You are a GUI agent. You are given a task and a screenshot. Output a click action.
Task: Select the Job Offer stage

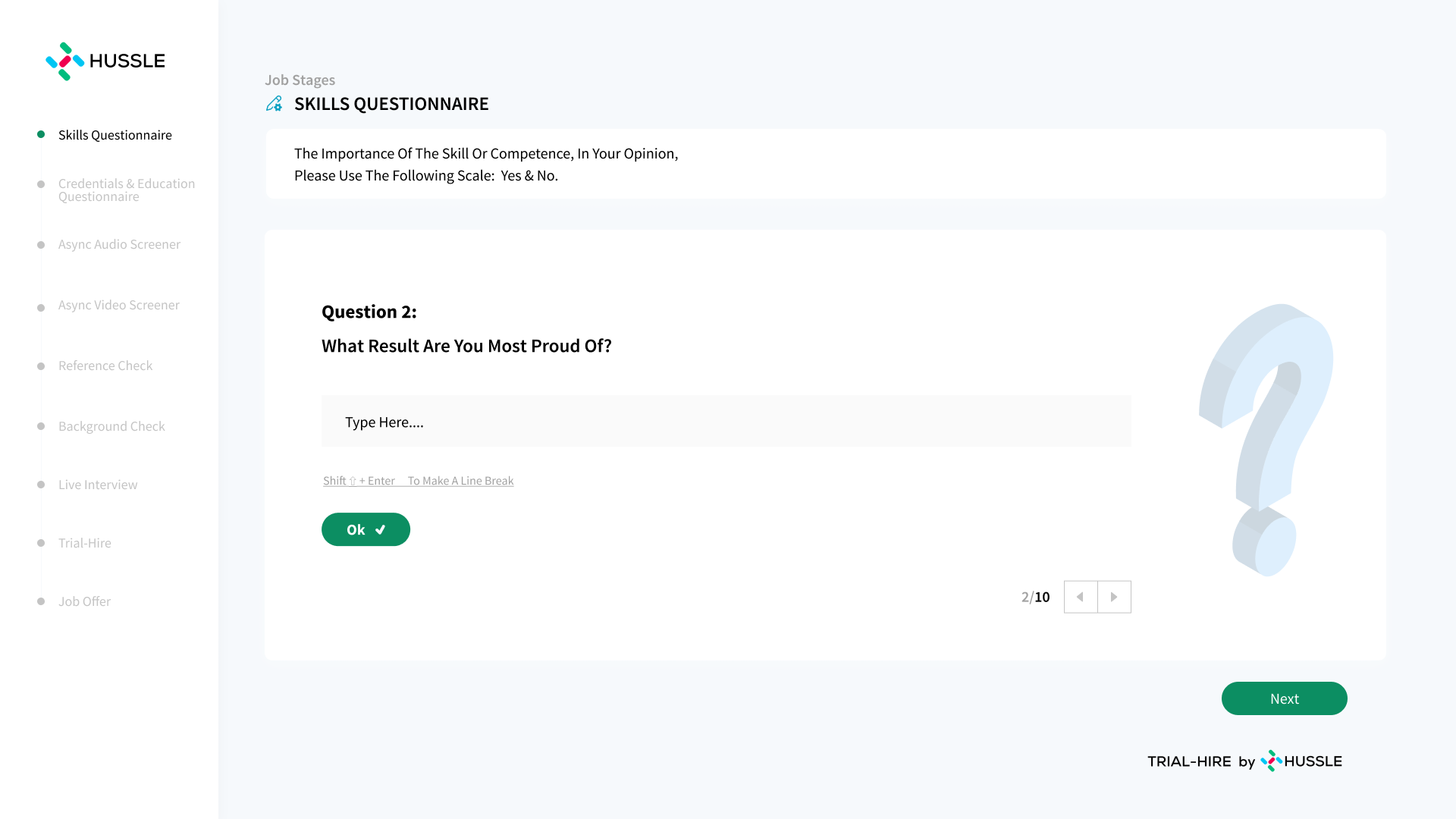pos(84,601)
